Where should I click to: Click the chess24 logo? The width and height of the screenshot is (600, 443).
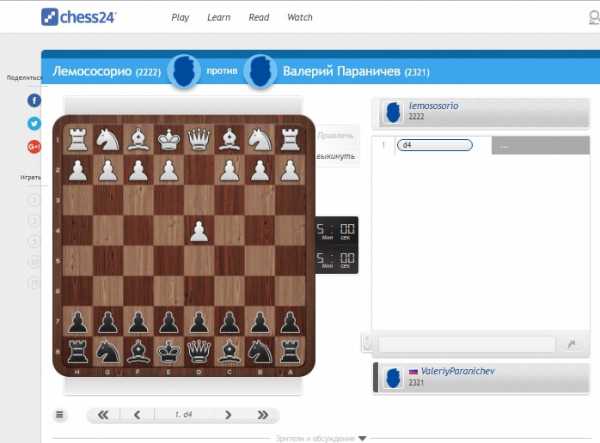(79, 17)
